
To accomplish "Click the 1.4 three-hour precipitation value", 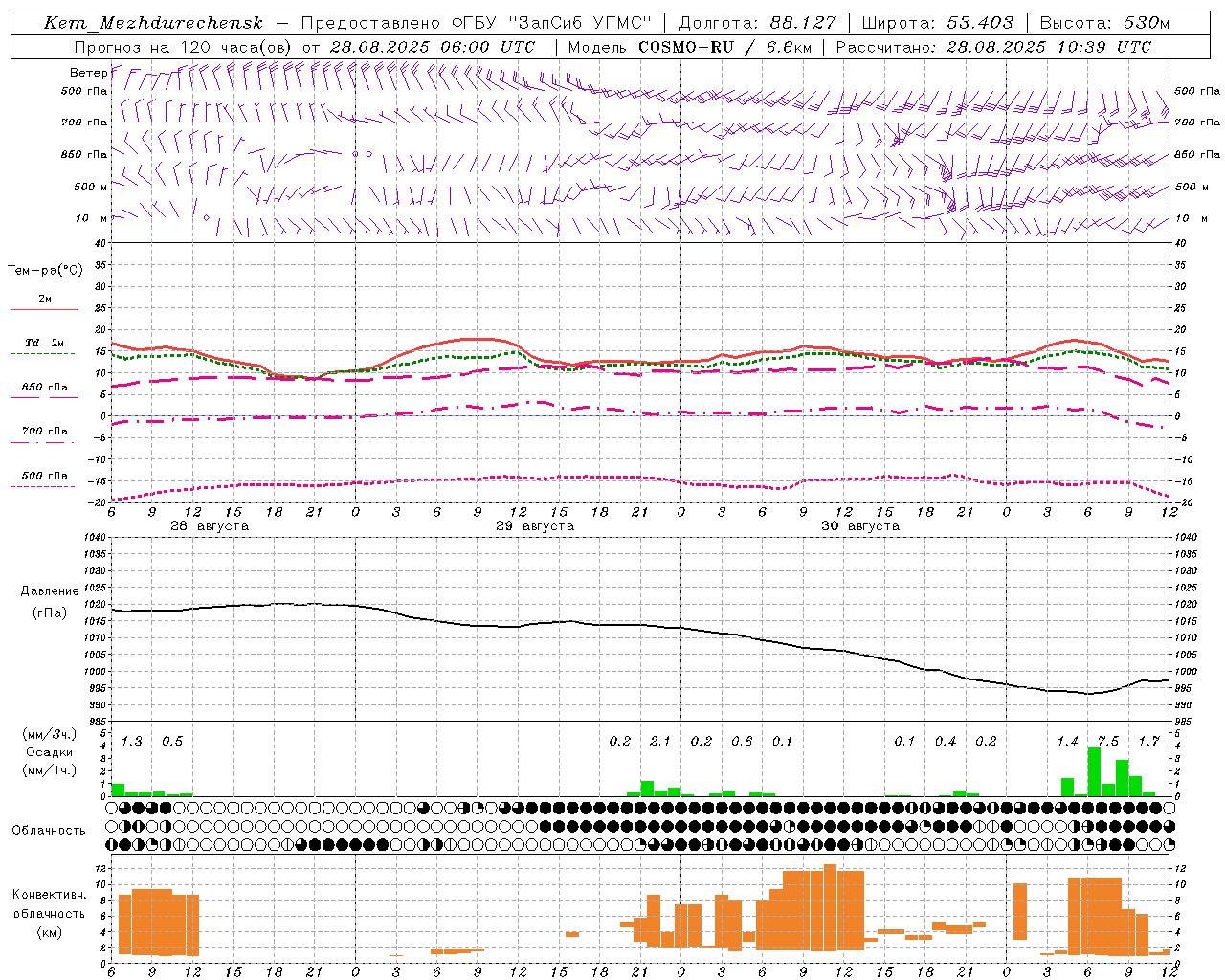I will pos(1068,741).
